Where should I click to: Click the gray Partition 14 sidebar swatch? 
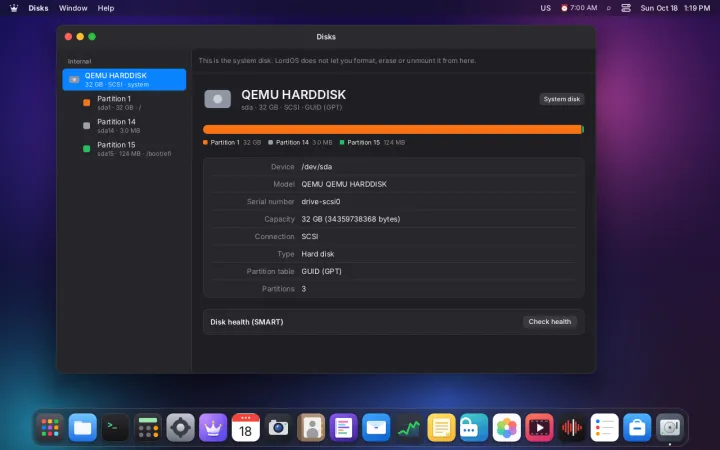86,125
